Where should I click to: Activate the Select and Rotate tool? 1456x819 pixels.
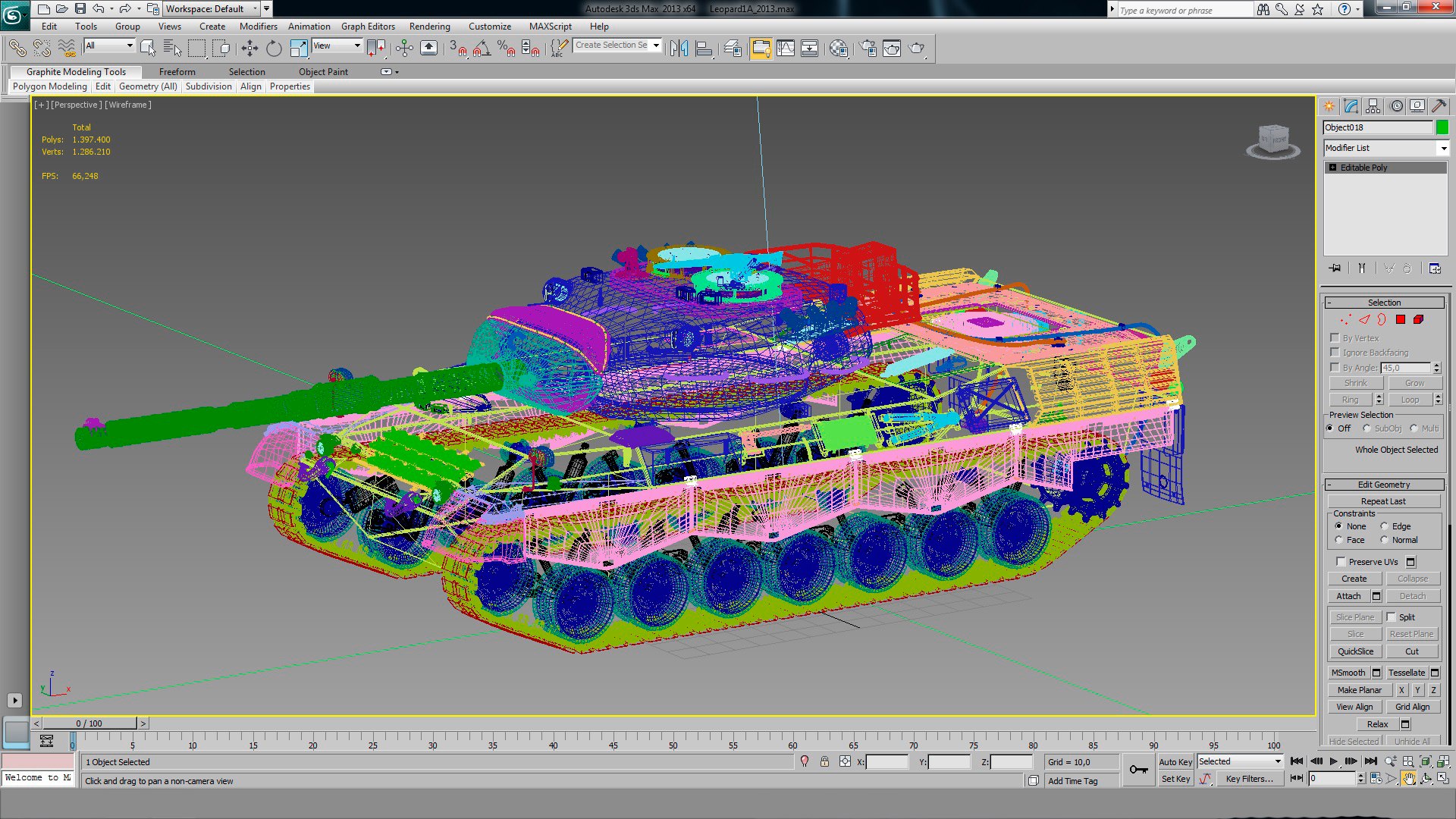pos(274,49)
